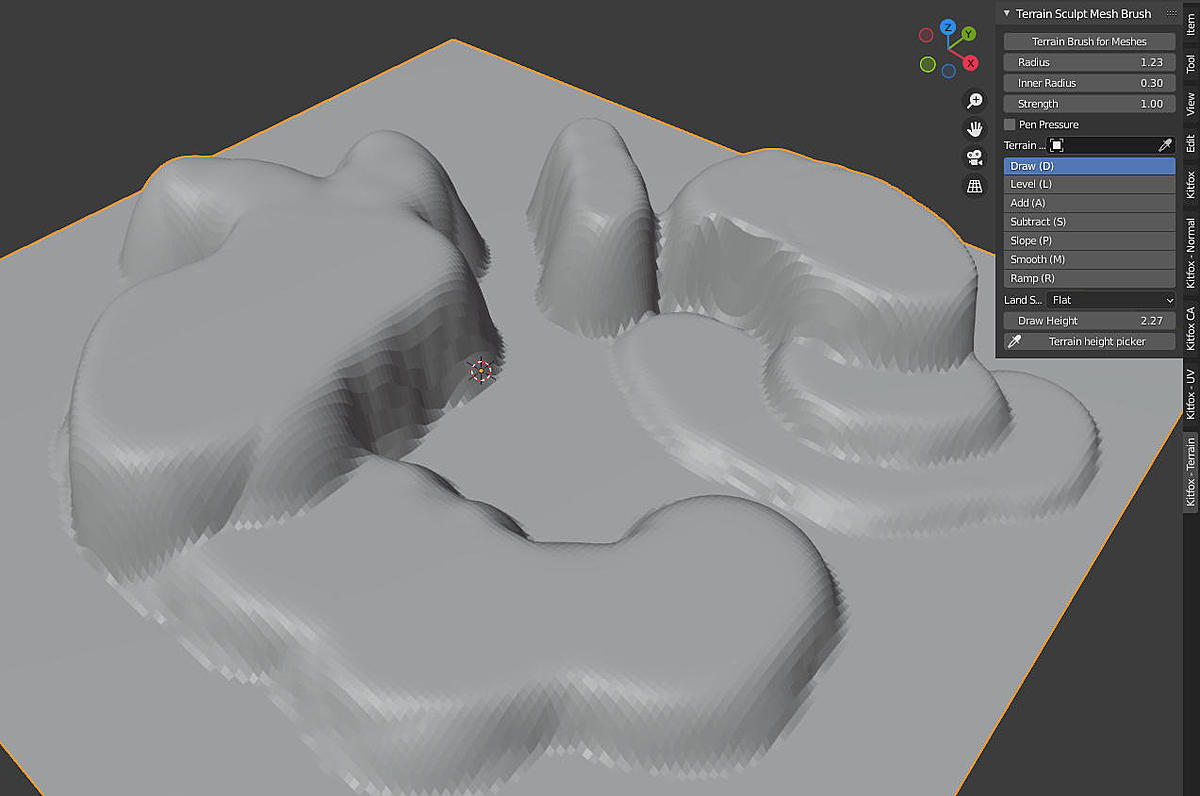The image size is (1200, 796).
Task: Activate the Subtract (S) brush mode
Action: point(1088,221)
